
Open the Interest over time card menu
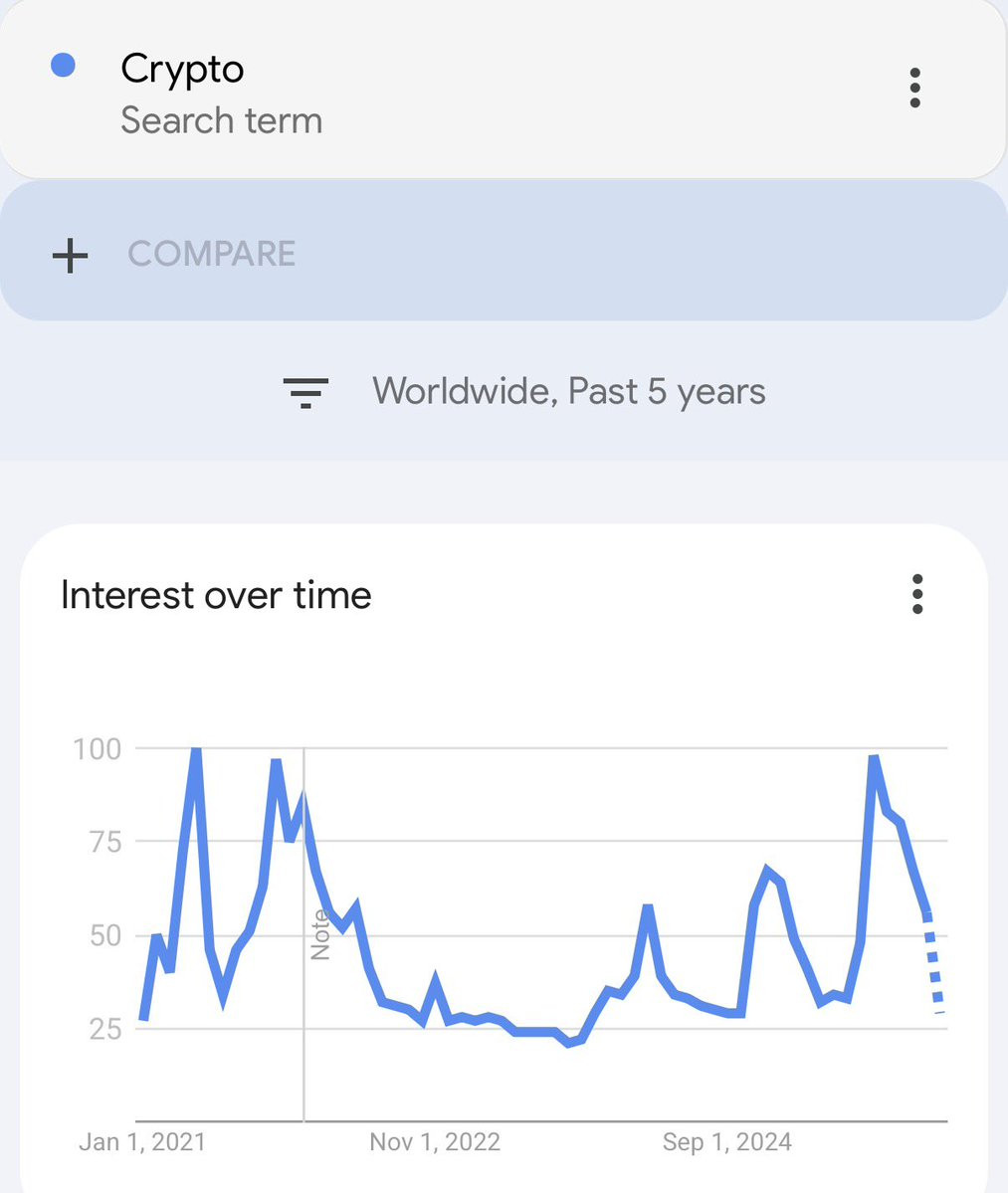(x=916, y=594)
